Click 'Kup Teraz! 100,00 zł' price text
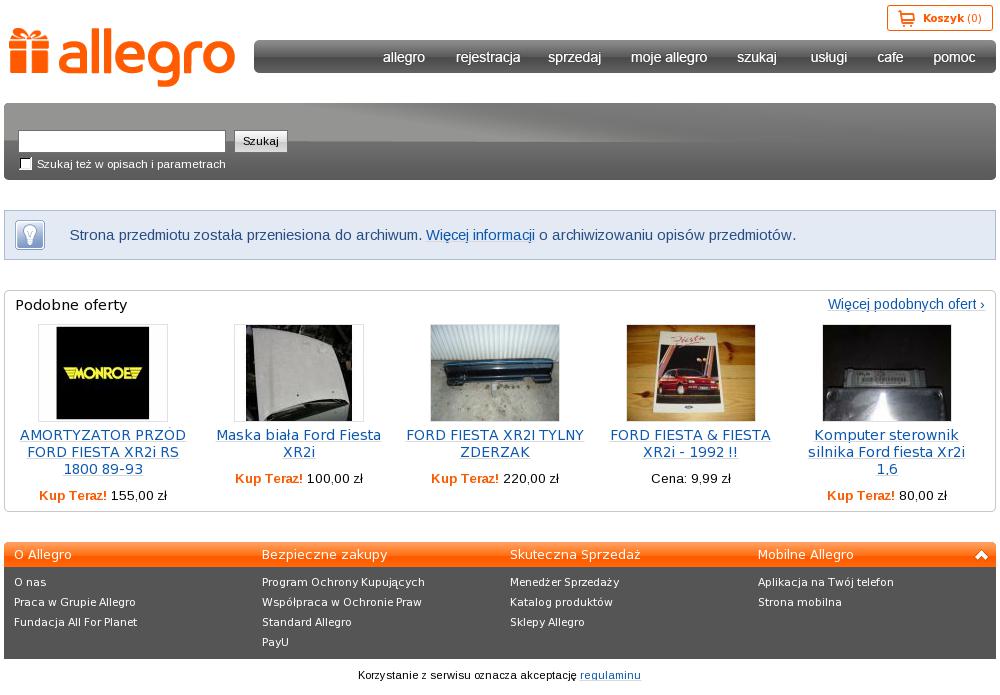 click(x=299, y=479)
